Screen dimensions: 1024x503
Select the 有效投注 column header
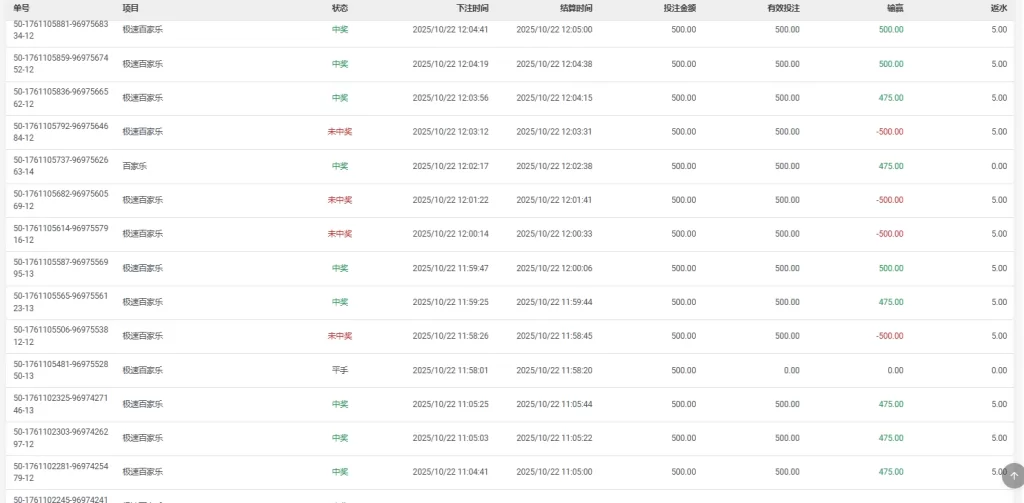(x=783, y=8)
